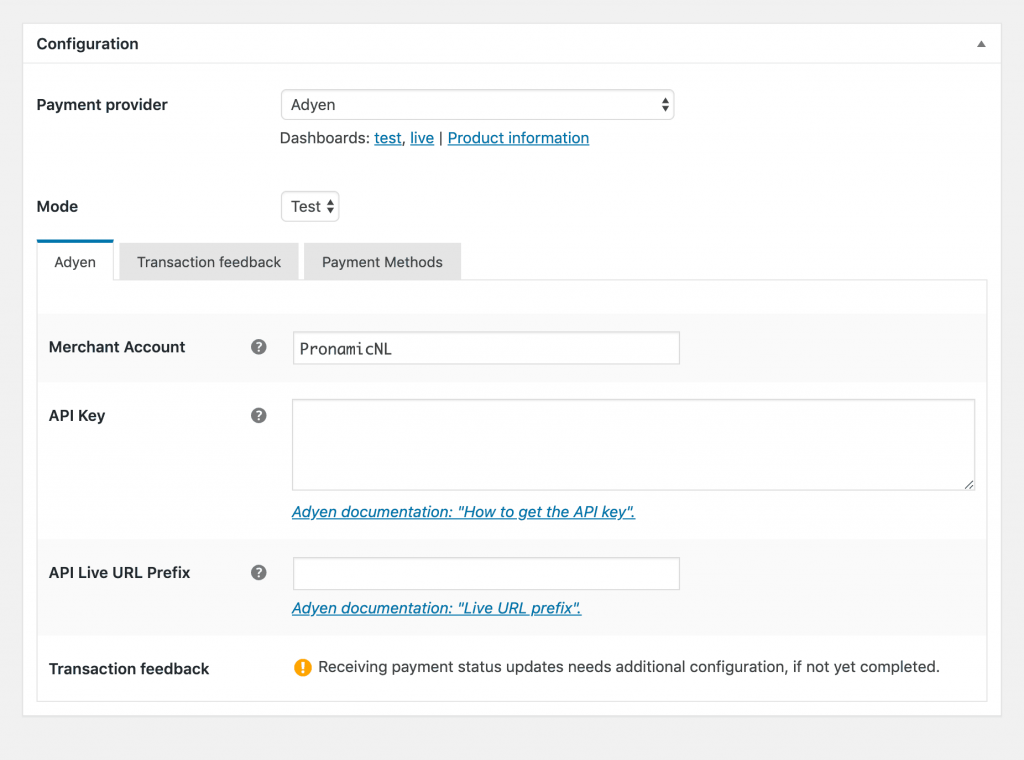
Task: Collapse the Configuration panel with the arrow
Action: 981,44
